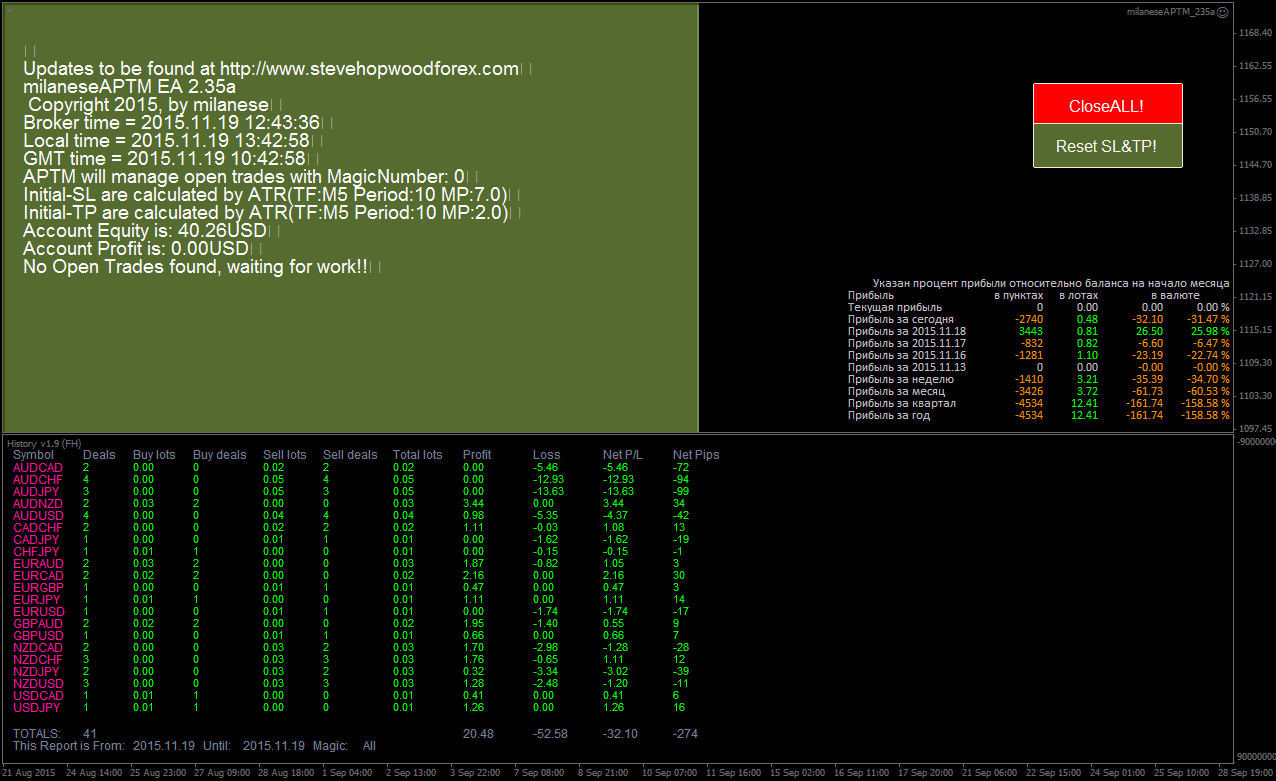1276x781 pixels.
Task: Click the Account Profit 0.00USD line
Action: (x=135, y=249)
